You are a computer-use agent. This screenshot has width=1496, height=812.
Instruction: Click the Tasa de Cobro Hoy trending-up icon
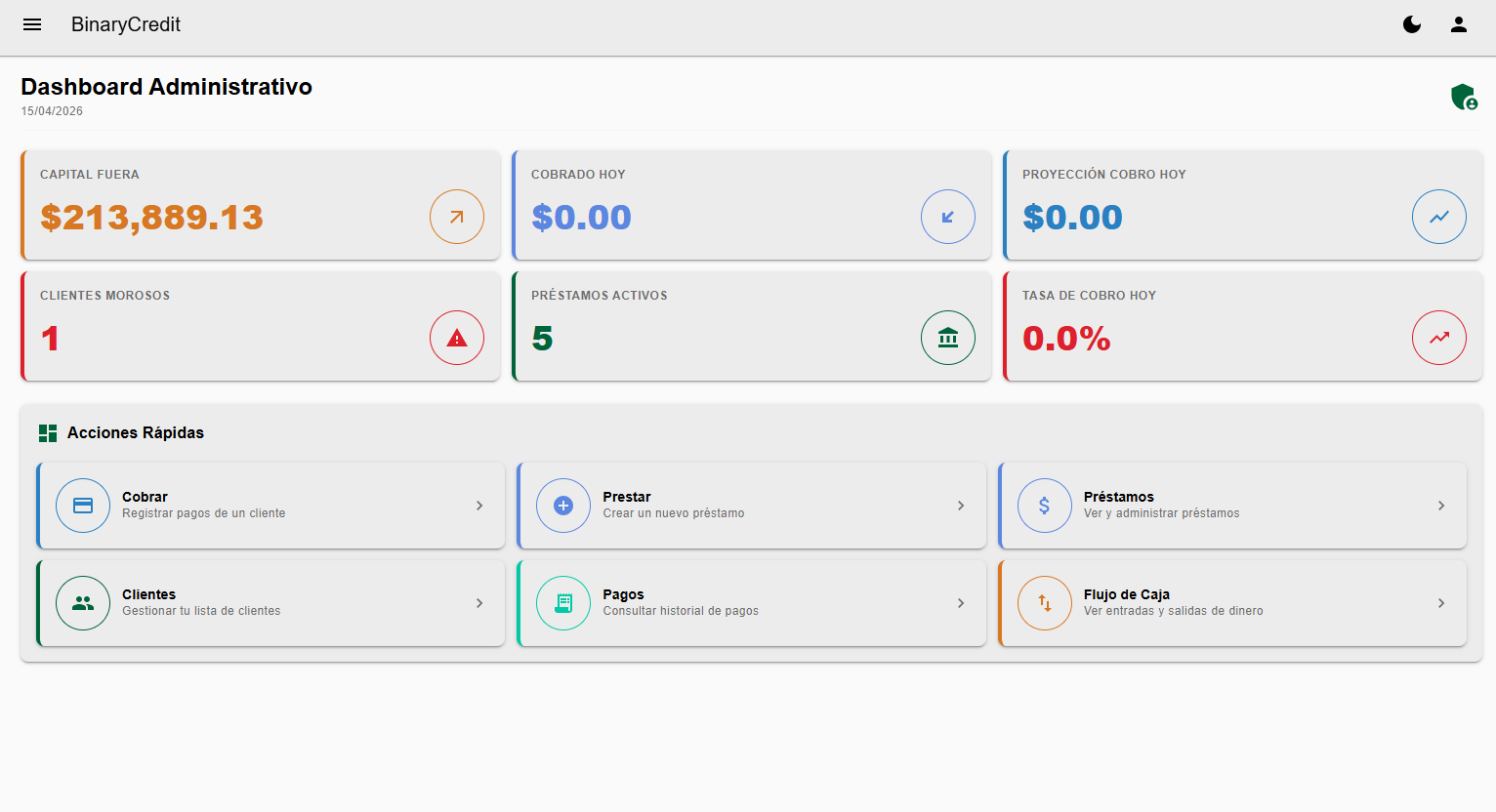tap(1439, 338)
